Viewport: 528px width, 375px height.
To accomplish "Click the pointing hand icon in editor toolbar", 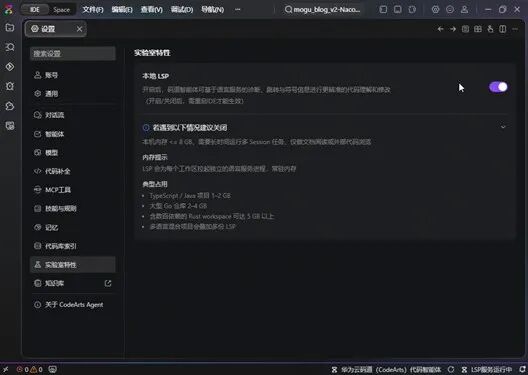I will point(490,29).
